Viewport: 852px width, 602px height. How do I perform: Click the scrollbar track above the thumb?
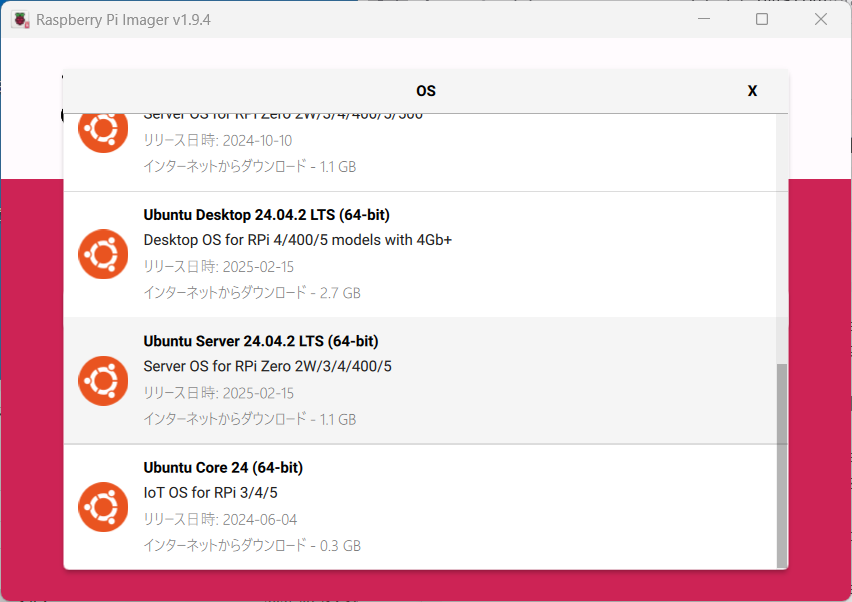tap(781, 239)
